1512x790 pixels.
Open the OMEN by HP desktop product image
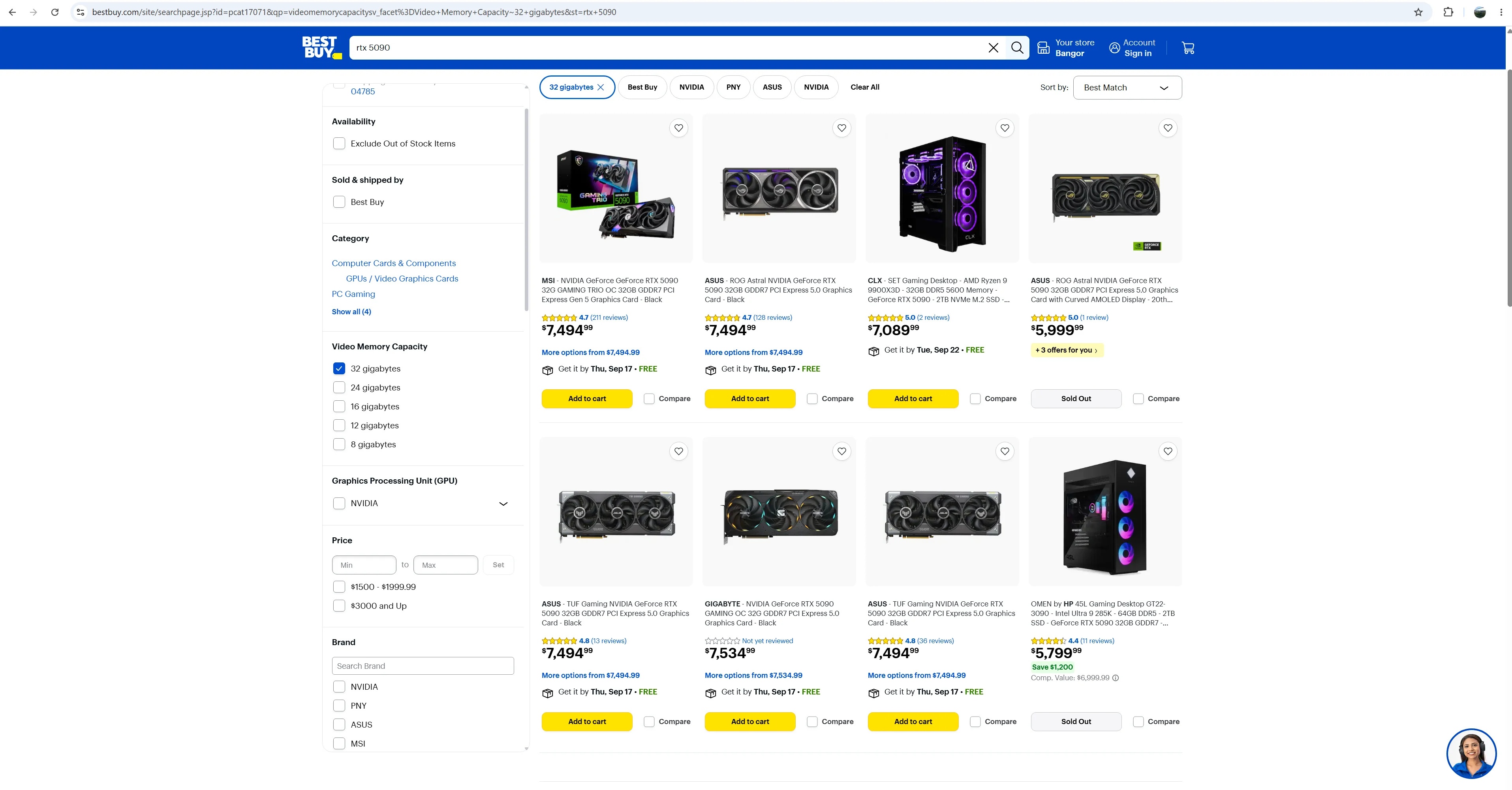(1105, 512)
